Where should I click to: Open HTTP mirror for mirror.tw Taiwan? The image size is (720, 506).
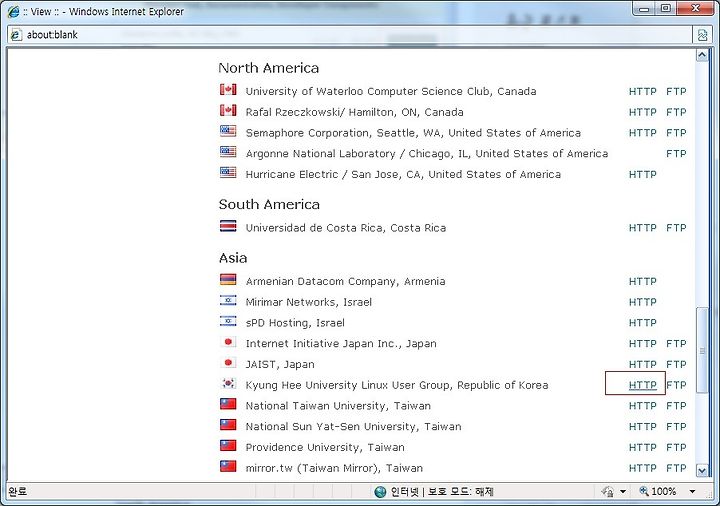642,468
